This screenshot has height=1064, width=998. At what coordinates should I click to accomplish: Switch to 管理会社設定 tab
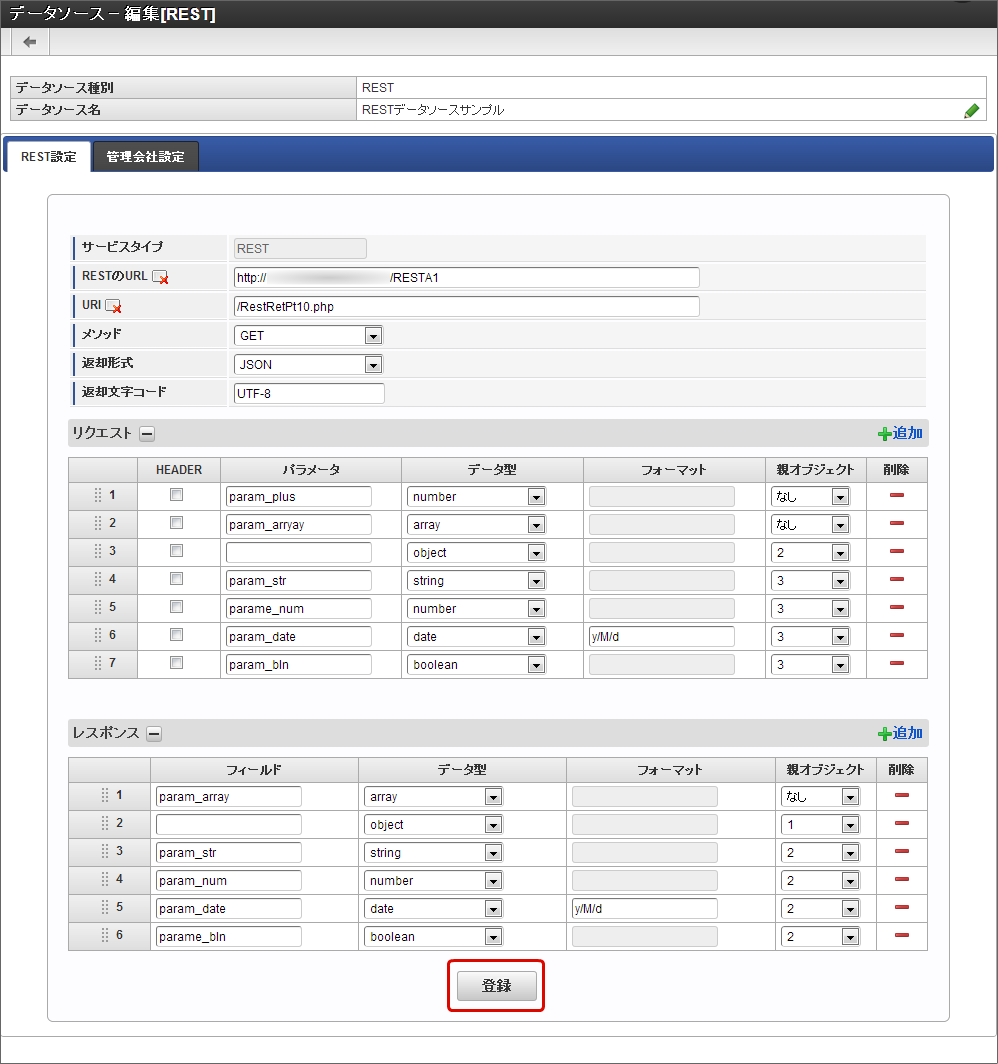coord(145,157)
